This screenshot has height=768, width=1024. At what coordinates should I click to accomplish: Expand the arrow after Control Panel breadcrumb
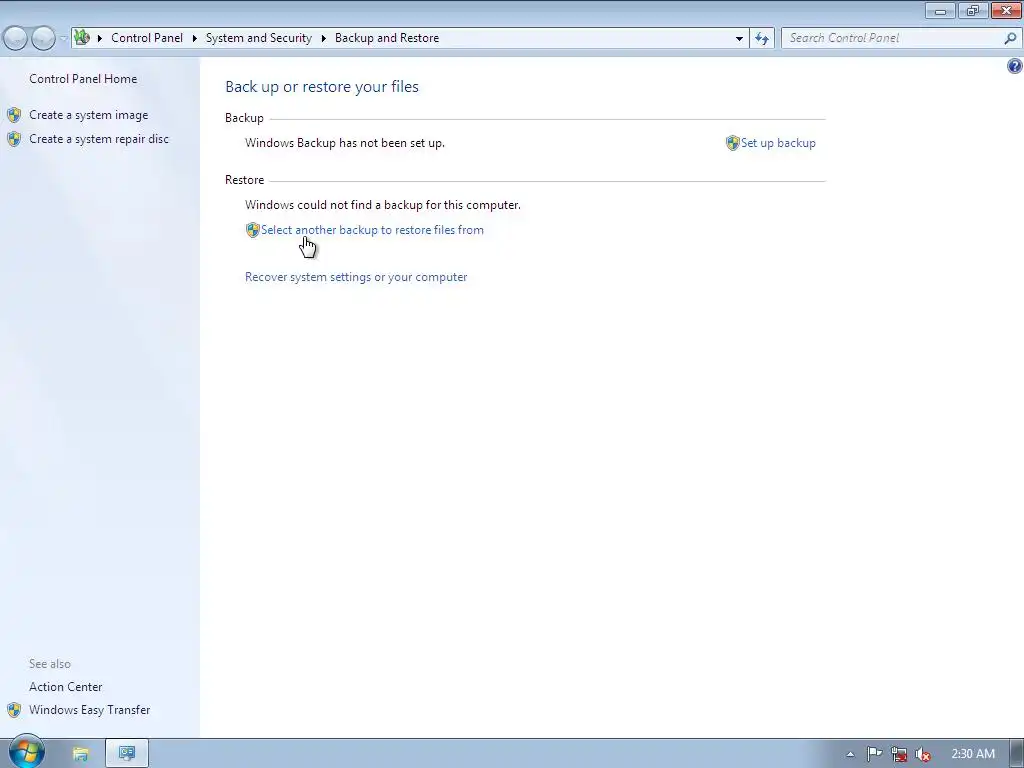[x=195, y=39]
